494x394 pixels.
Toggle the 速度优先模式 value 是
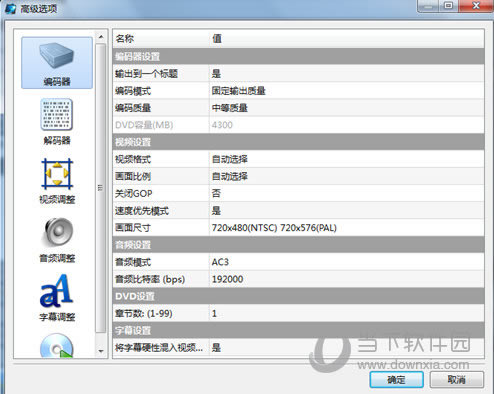coord(347,211)
